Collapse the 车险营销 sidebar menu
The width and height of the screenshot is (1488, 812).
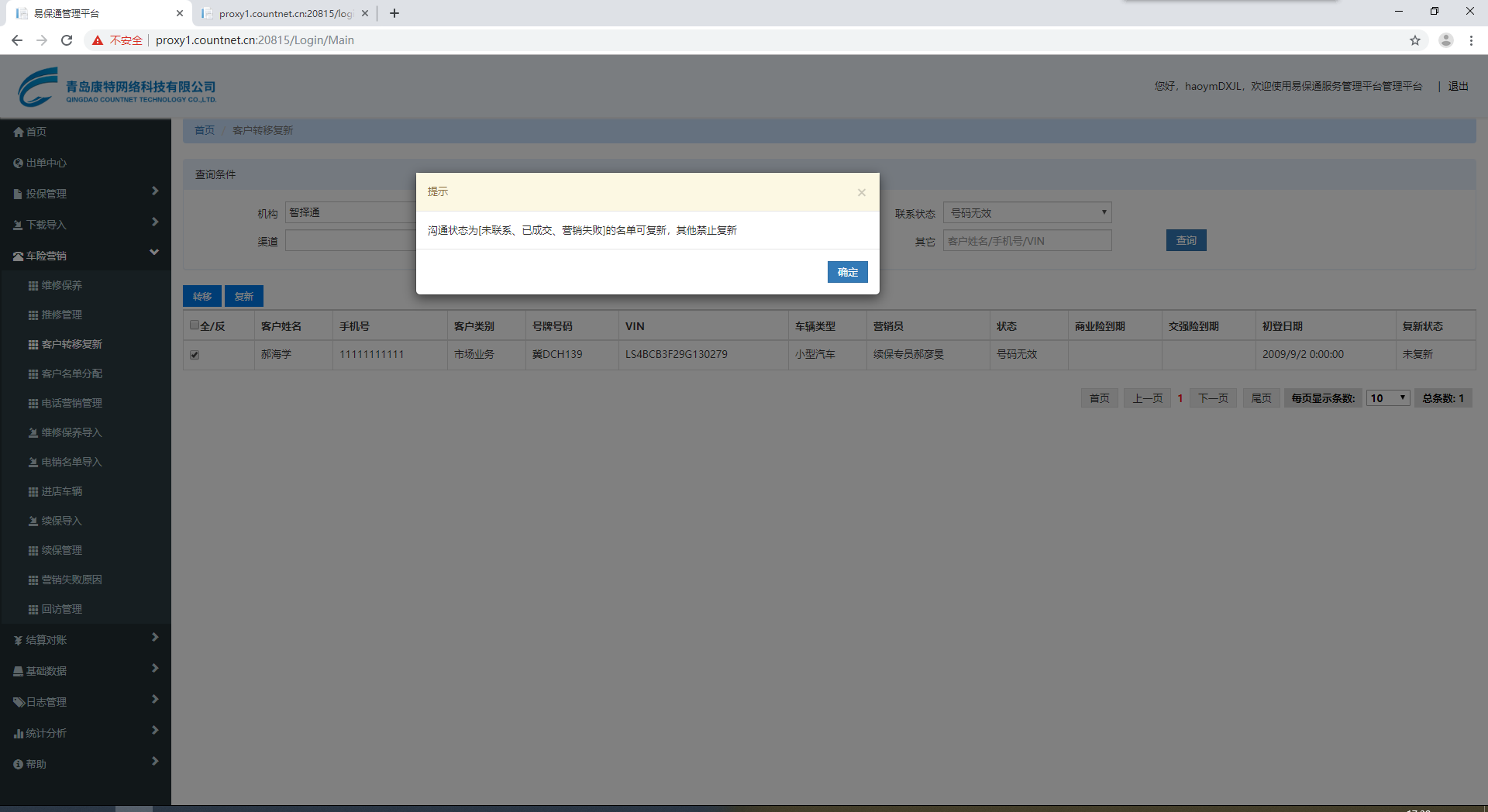85,256
